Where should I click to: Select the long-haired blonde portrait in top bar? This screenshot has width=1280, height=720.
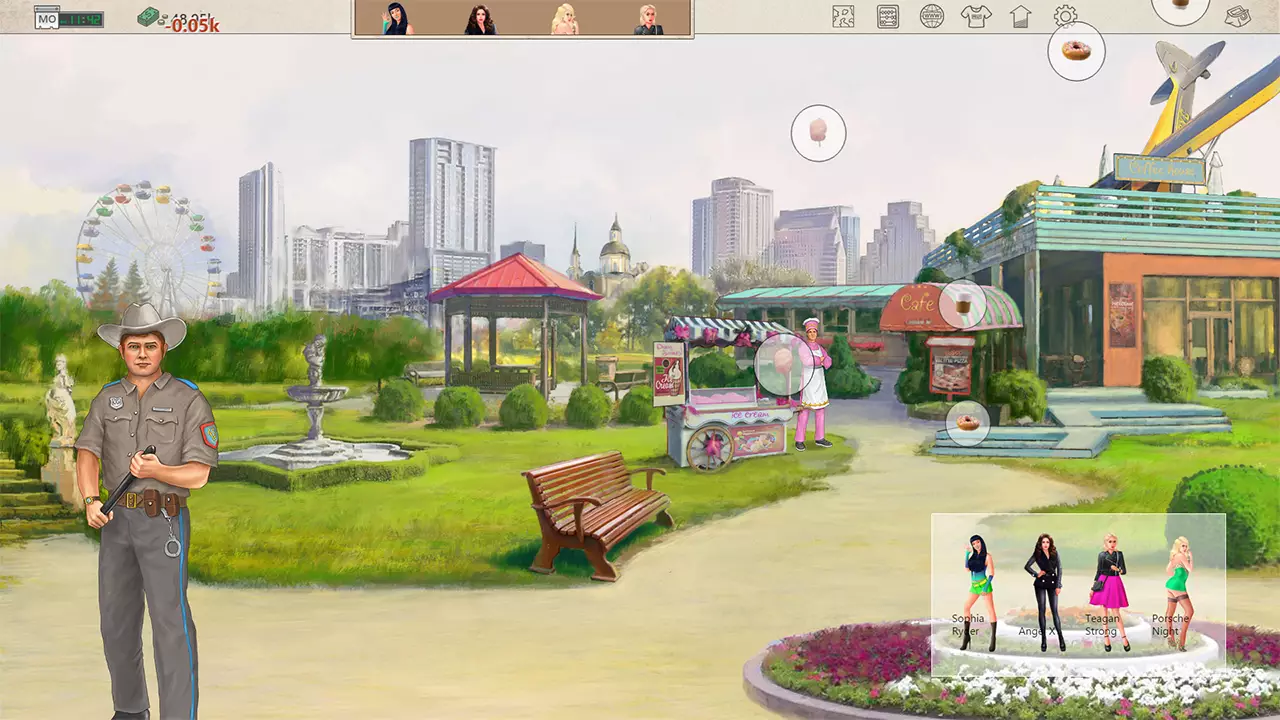tap(565, 19)
